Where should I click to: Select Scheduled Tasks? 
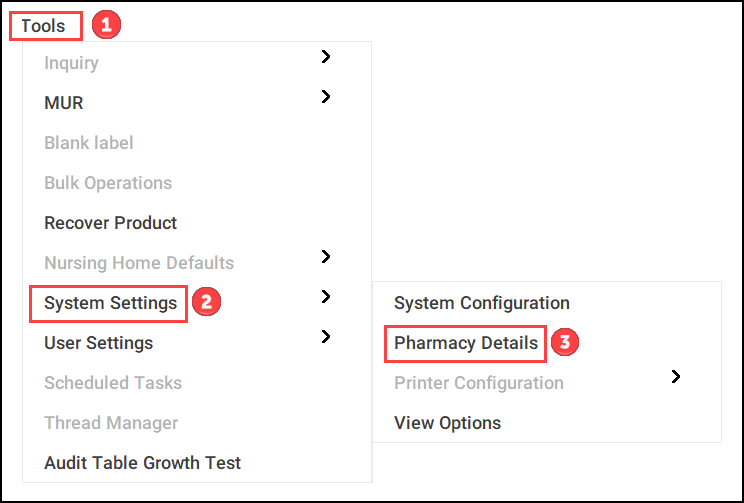113,383
